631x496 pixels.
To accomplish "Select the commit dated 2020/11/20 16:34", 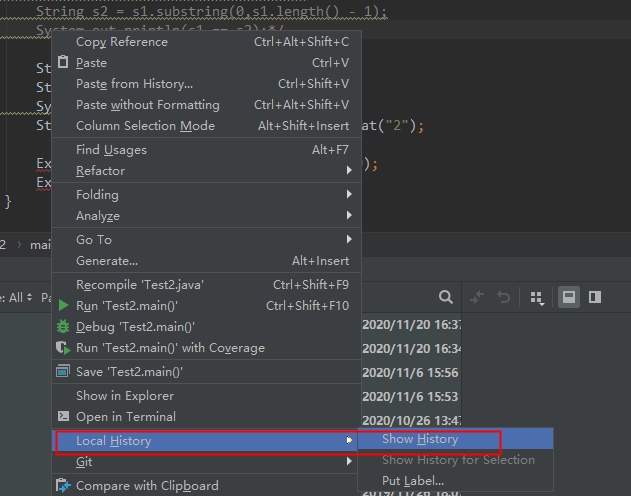I will [411, 348].
